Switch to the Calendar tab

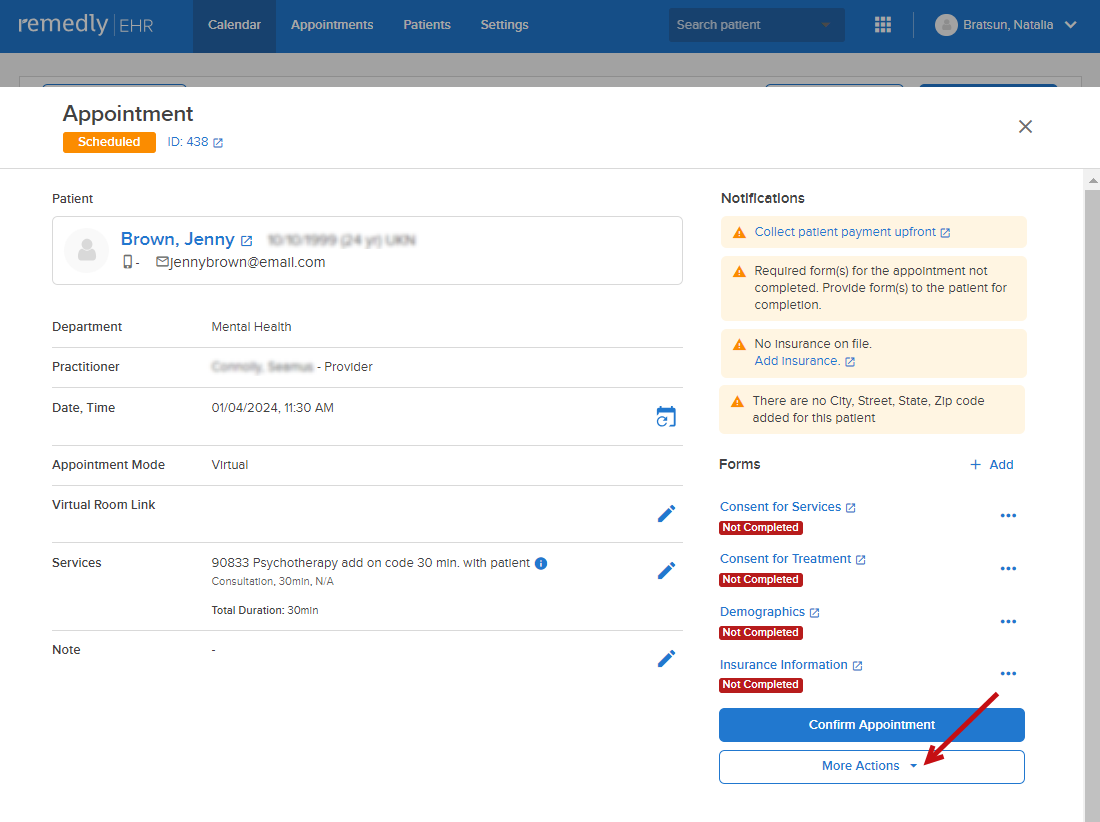(234, 25)
